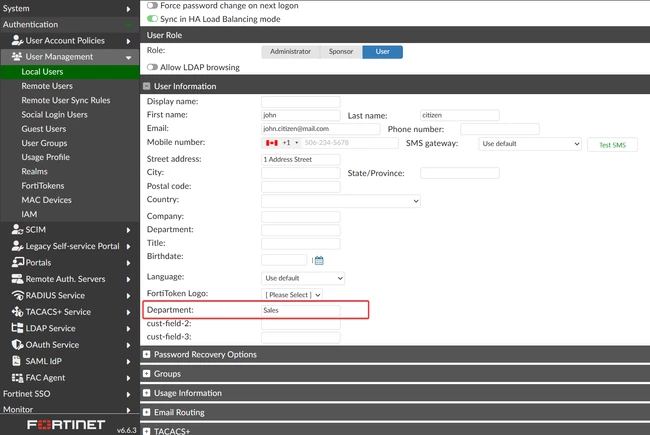The image size is (650, 435).
Task: Click the Canada flag country code selector
Action: (x=282, y=143)
